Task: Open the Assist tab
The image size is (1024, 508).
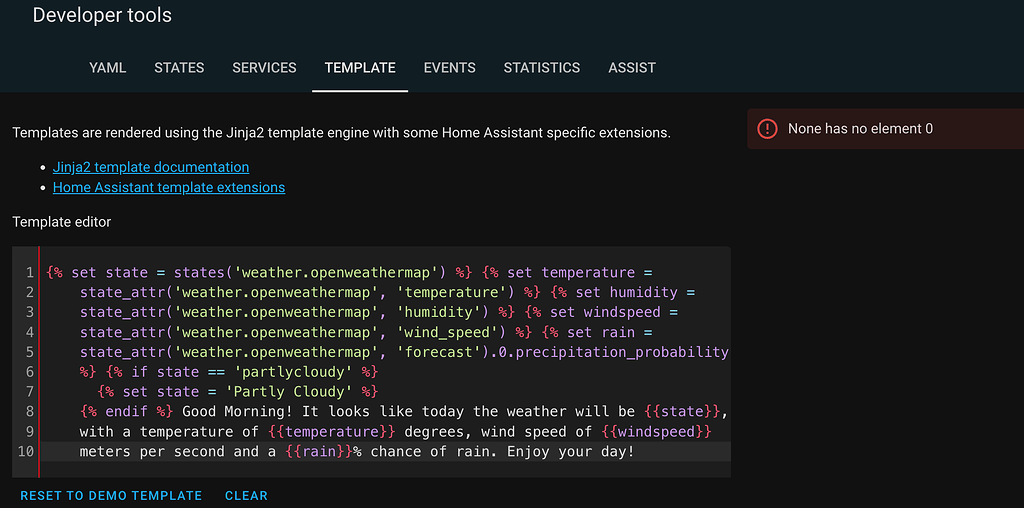Action: [632, 68]
